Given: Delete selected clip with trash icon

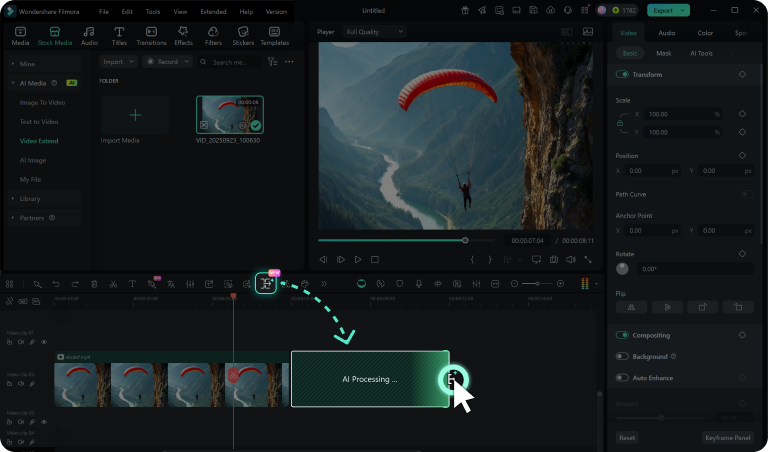Looking at the screenshot, I should pyautogui.click(x=94, y=284).
